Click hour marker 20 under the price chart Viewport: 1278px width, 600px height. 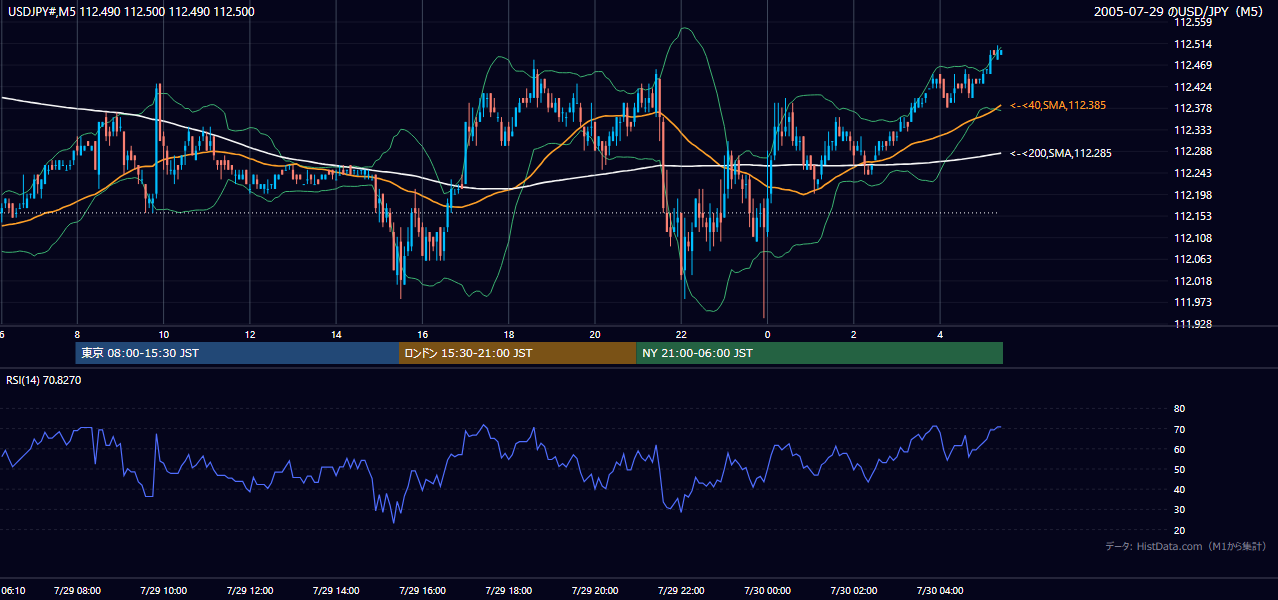pos(595,335)
